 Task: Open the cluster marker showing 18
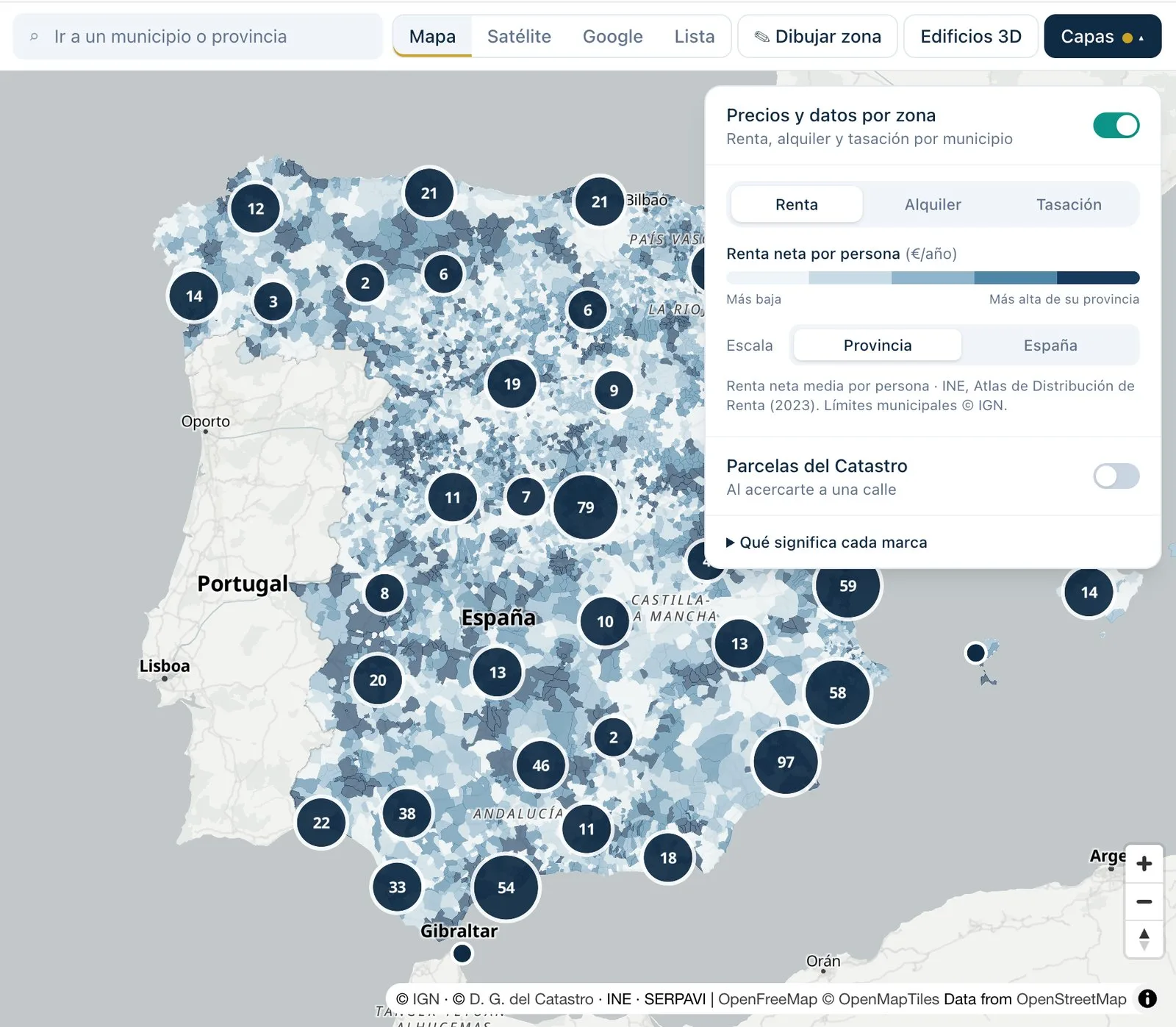668,858
